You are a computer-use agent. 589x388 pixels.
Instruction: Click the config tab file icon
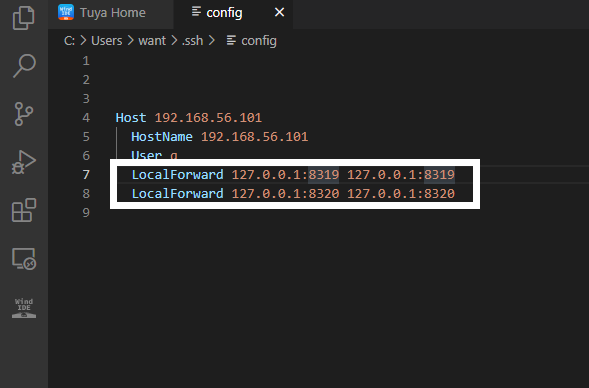click(x=196, y=11)
